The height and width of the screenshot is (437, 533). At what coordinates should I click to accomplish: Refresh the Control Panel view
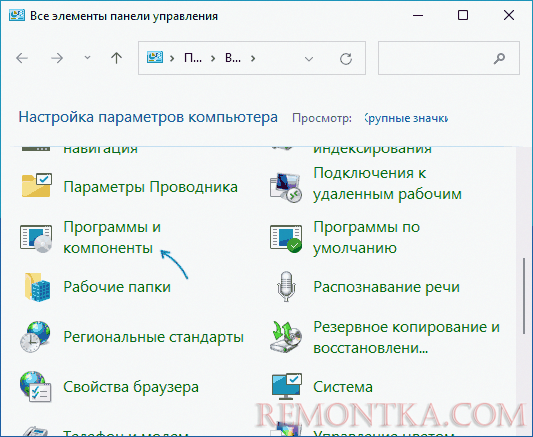pyautogui.click(x=346, y=59)
